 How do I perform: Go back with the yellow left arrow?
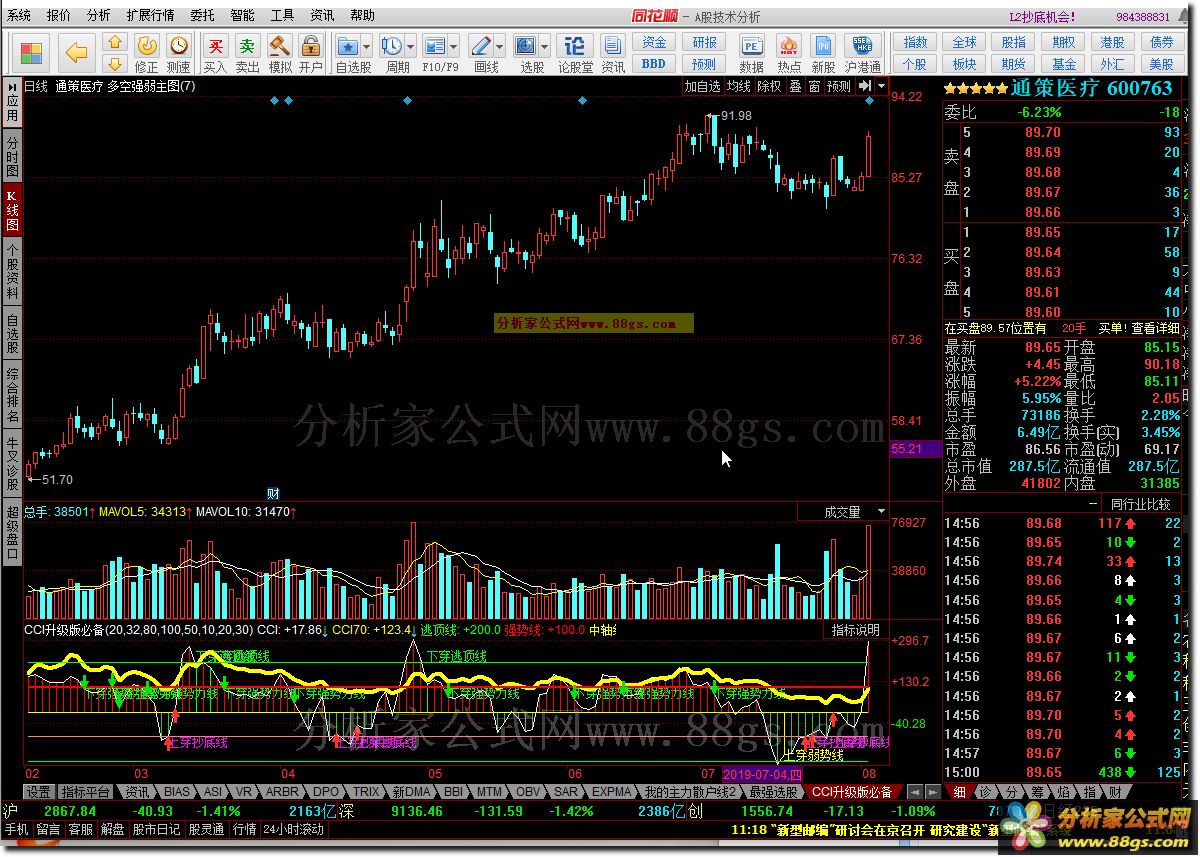77,51
